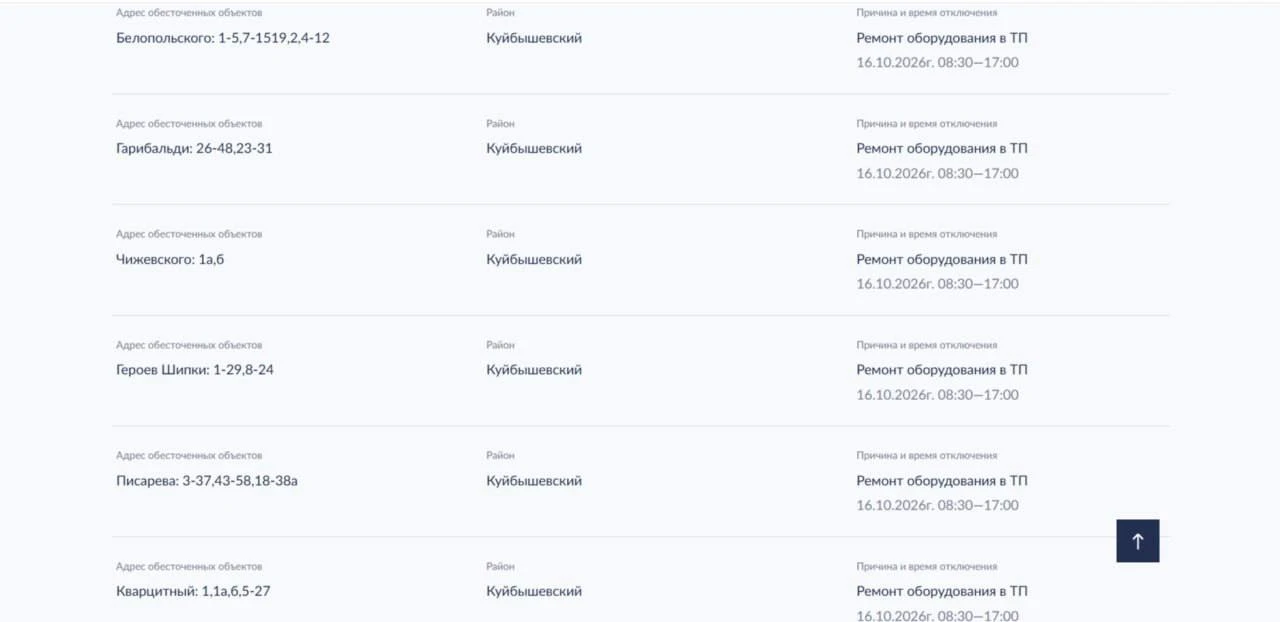This screenshot has height=622, width=1280.
Task: Select the Героев Шипки address entry
Action: tap(195, 370)
